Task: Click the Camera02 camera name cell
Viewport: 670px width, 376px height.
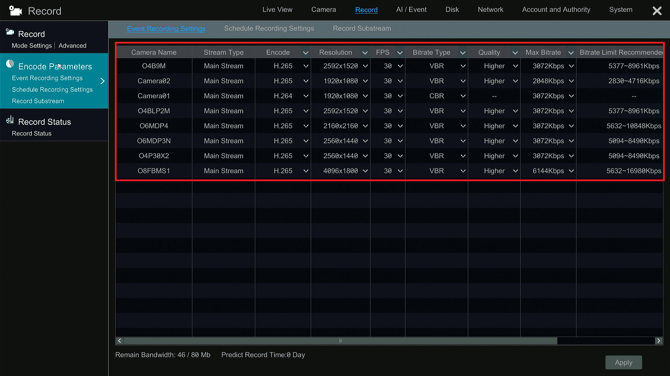Action: coord(154,81)
